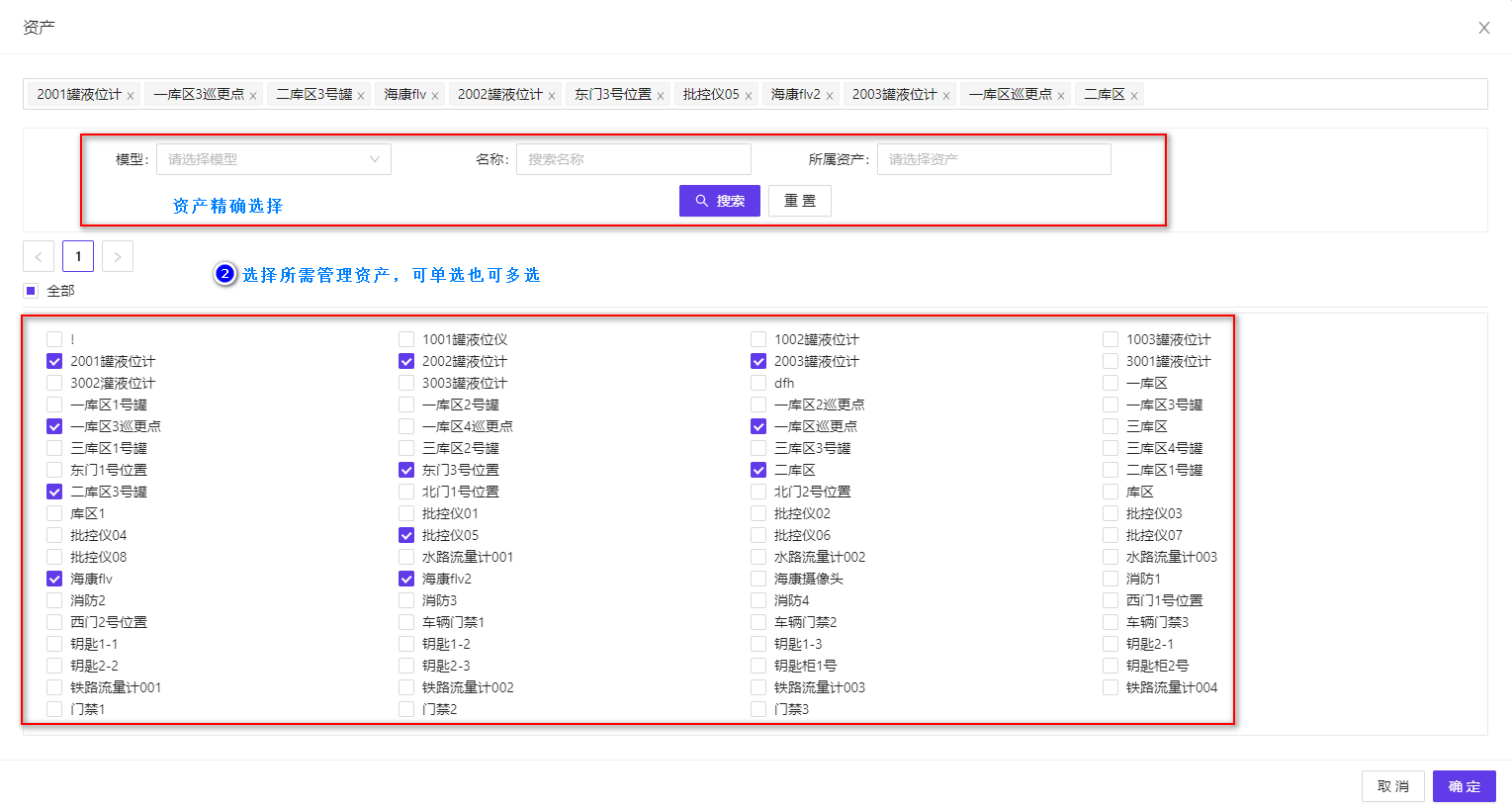Screen dimensions: 1512x810
Task: Uncheck the 海康flv checkbox
Action: (x=54, y=579)
